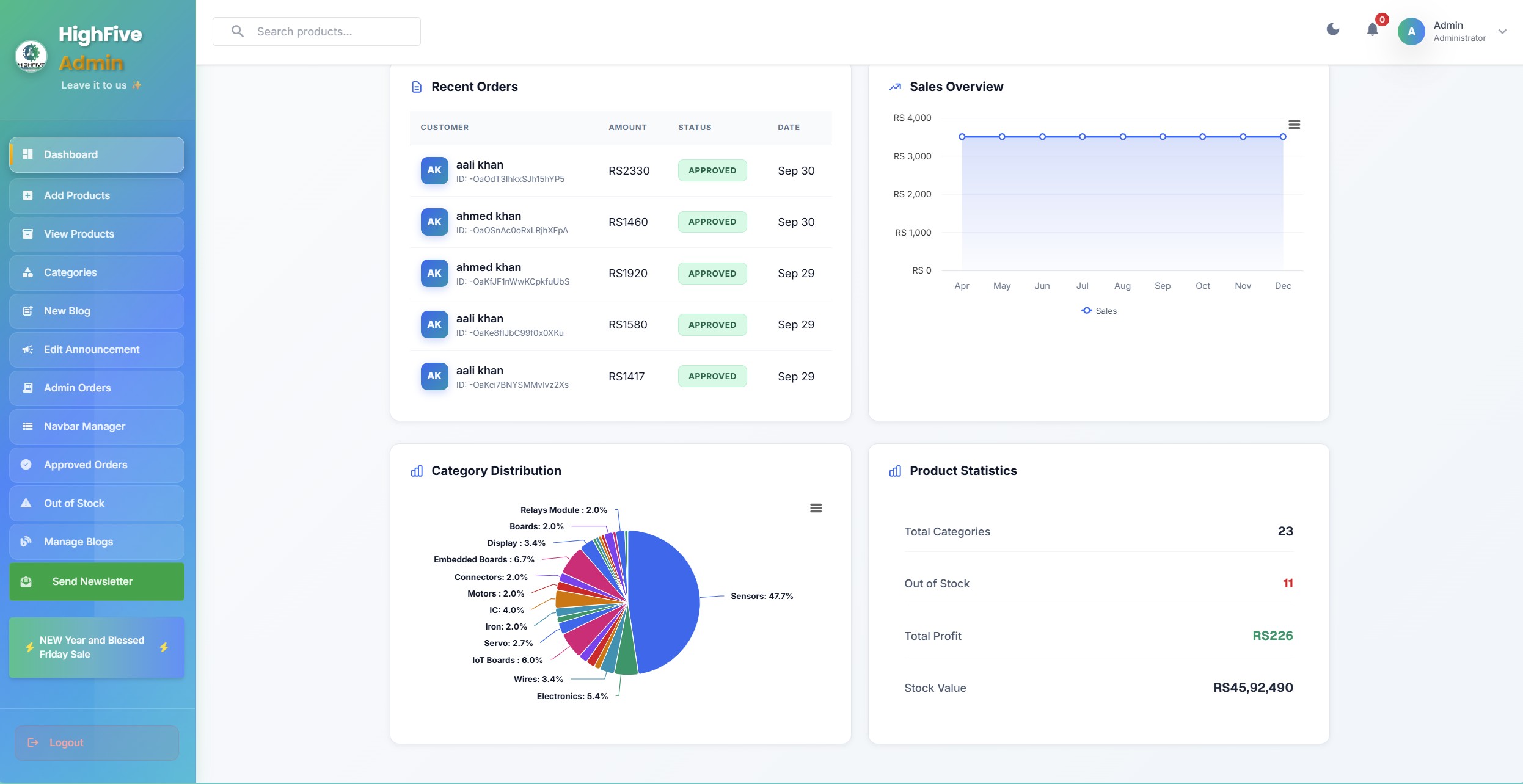
Task: Click the Admin user avatar circle
Action: [1411, 32]
